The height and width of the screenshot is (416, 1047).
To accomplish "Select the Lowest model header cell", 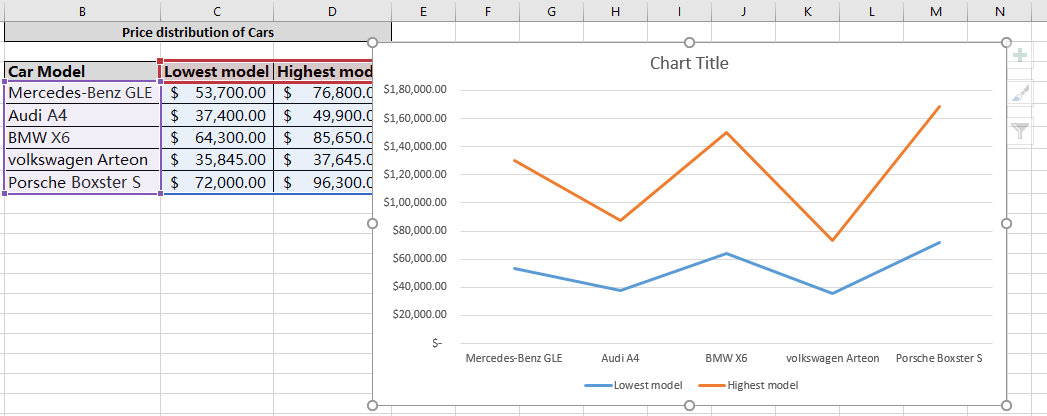I will pyautogui.click(x=217, y=71).
